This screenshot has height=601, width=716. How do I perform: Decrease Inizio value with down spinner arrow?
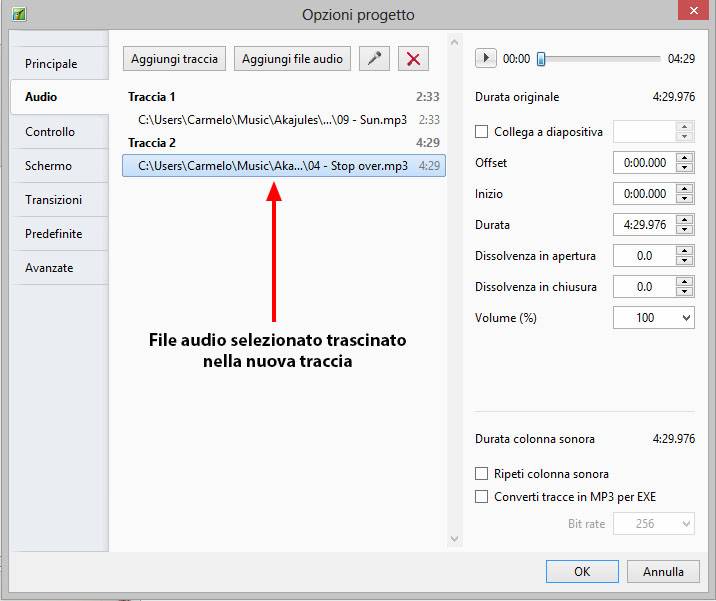[684, 199]
